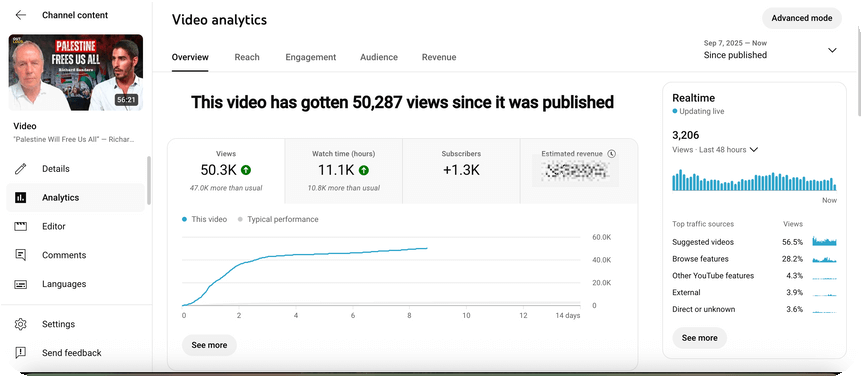Screen dimensions: 861x376
Task: Open the Audience tab
Action: point(379,57)
